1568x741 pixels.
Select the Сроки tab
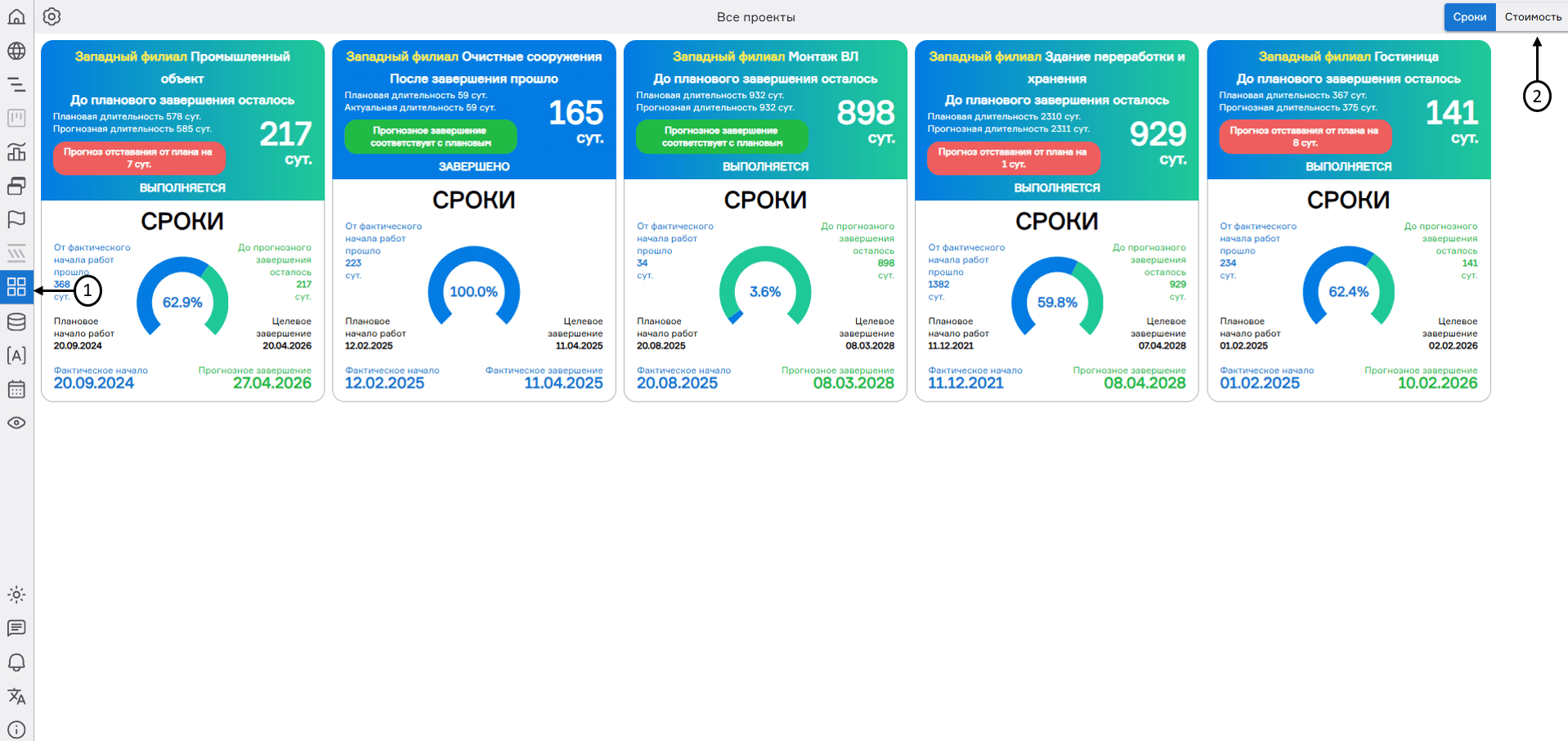point(1469,17)
